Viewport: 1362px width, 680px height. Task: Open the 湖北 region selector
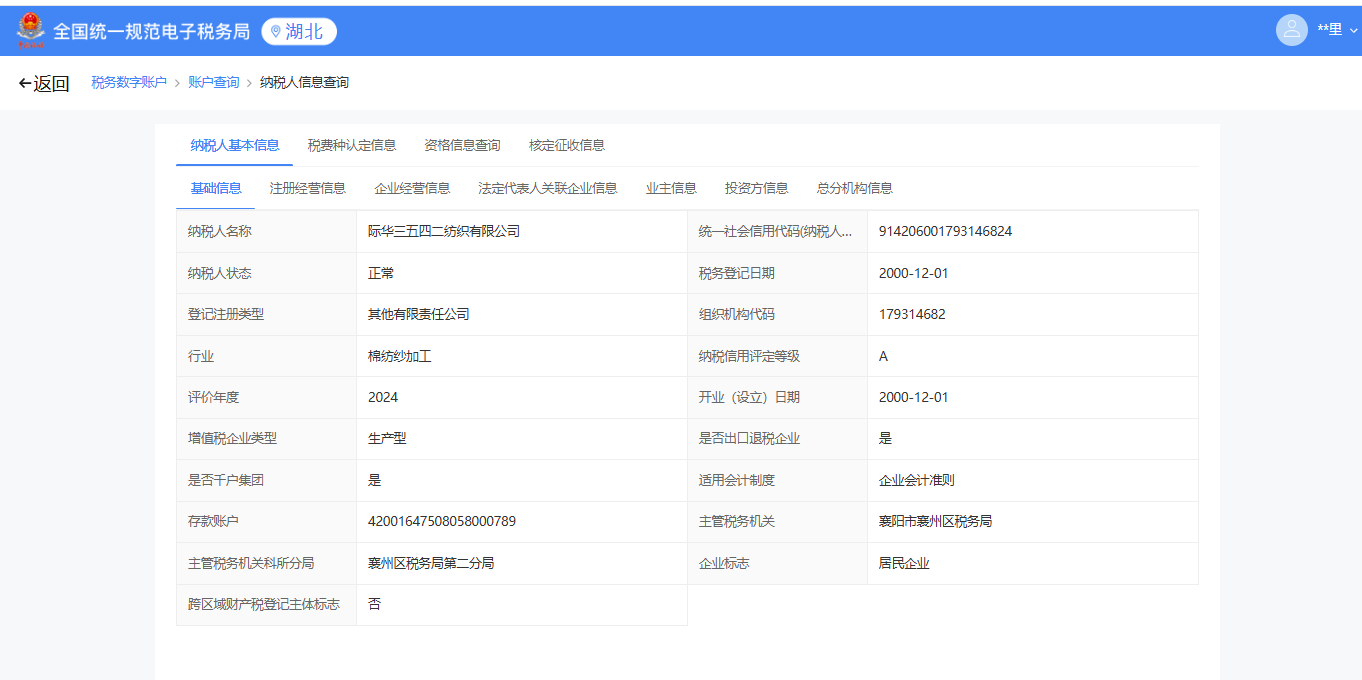tap(299, 32)
